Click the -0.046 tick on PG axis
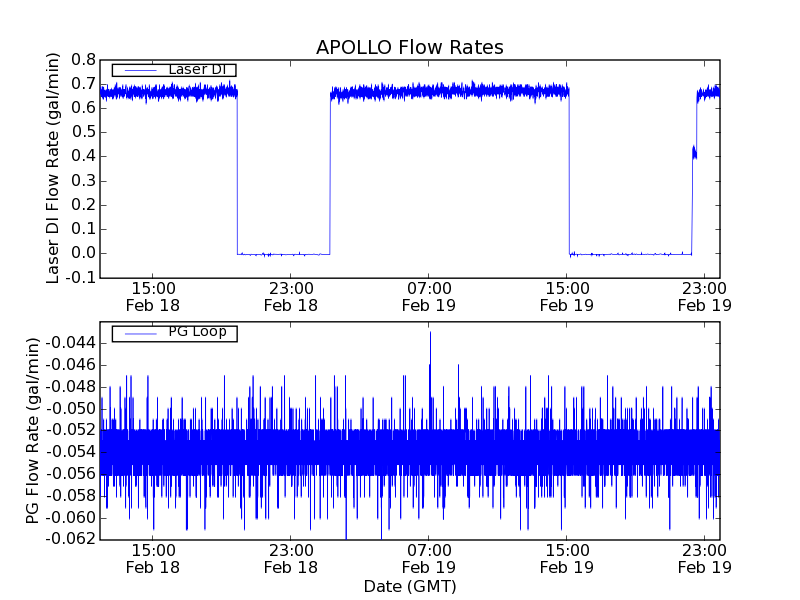The height and width of the screenshot is (600, 800). (x=70, y=365)
